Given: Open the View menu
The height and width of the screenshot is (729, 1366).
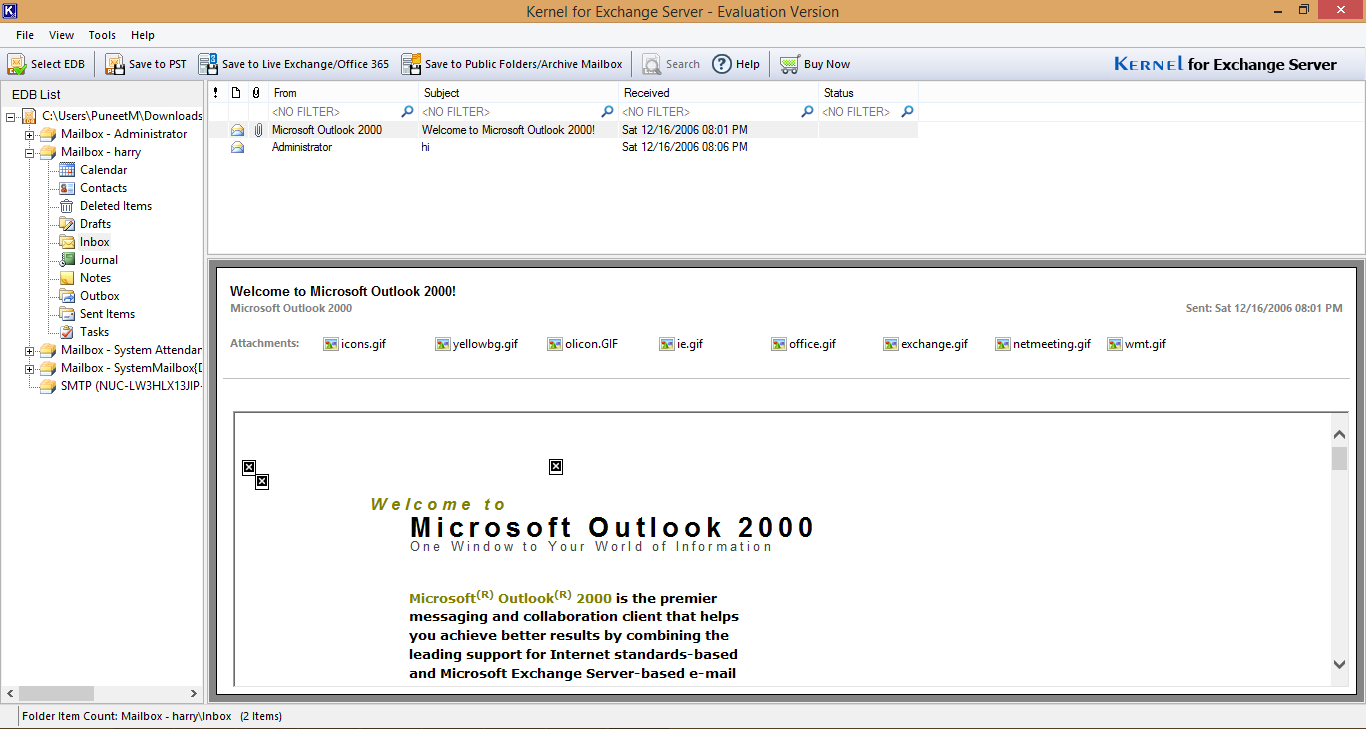Looking at the screenshot, I should 61,35.
